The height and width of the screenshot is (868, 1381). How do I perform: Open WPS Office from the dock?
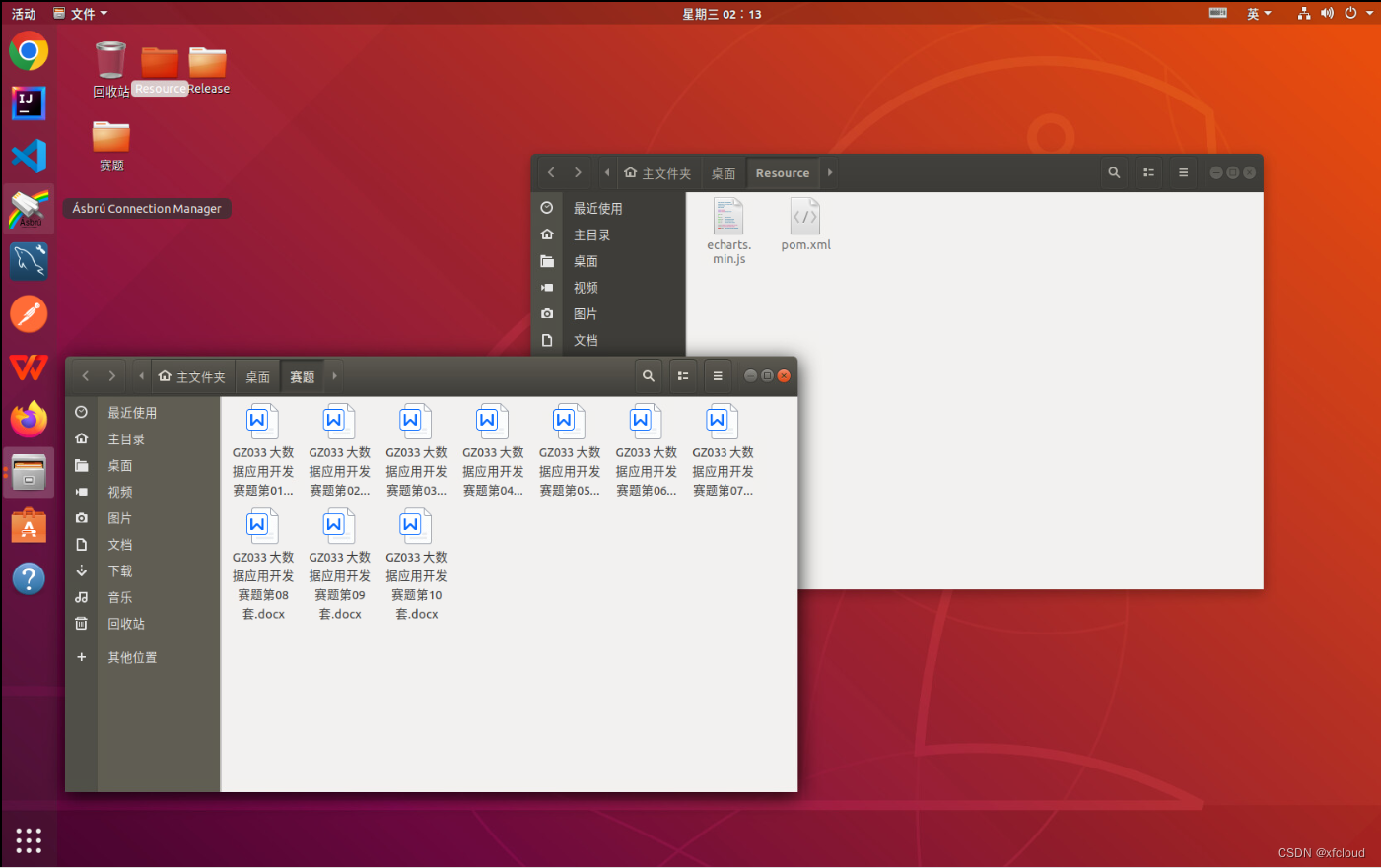pyautogui.click(x=29, y=367)
